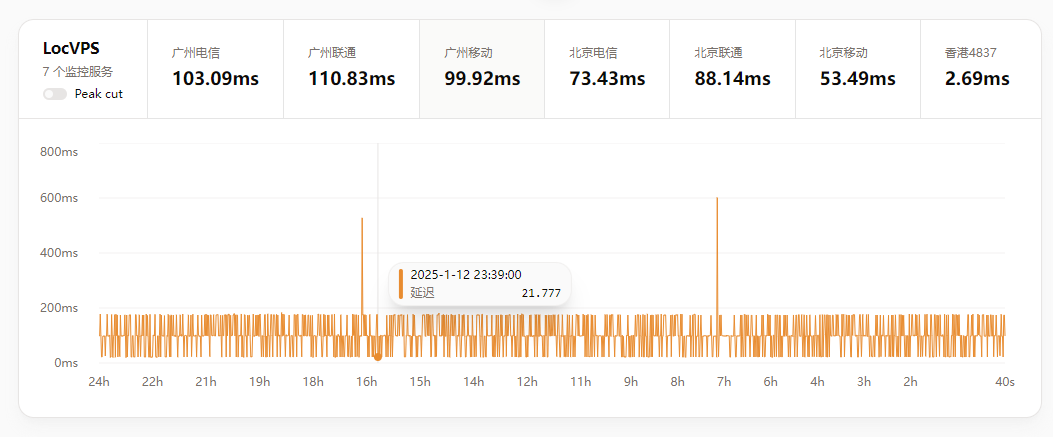Screen dimensions: 1053x437
Task: Click the LocVPS server title
Action: coord(71,48)
